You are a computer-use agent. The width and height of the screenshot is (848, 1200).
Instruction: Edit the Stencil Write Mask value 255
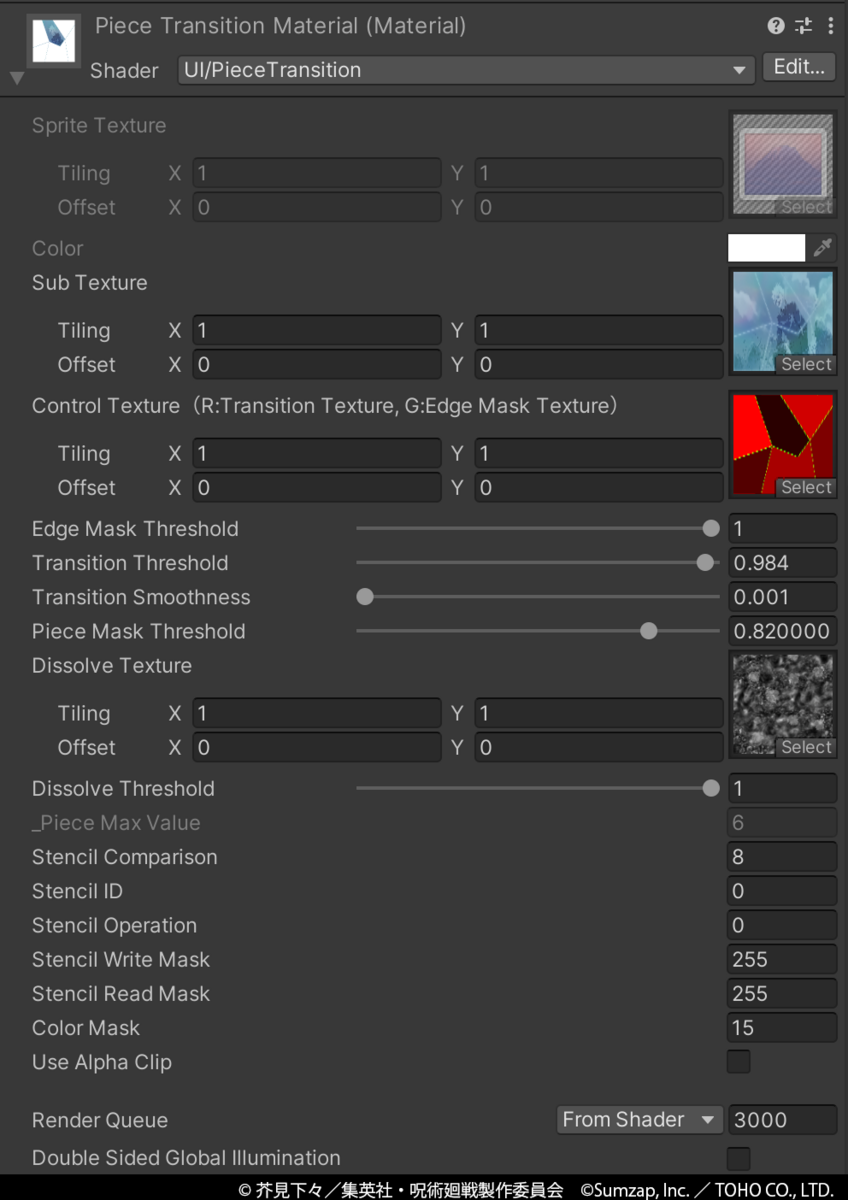782,960
